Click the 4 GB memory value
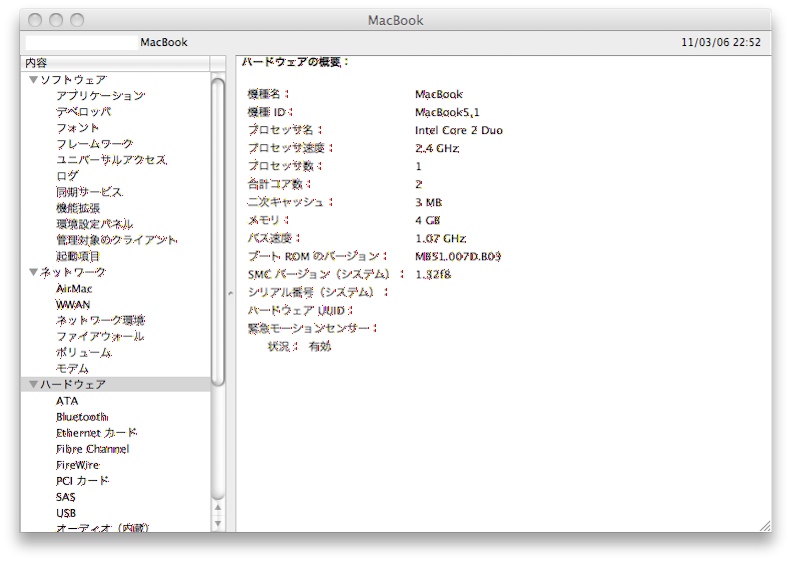This screenshot has width=791, height=562. [x=427, y=220]
